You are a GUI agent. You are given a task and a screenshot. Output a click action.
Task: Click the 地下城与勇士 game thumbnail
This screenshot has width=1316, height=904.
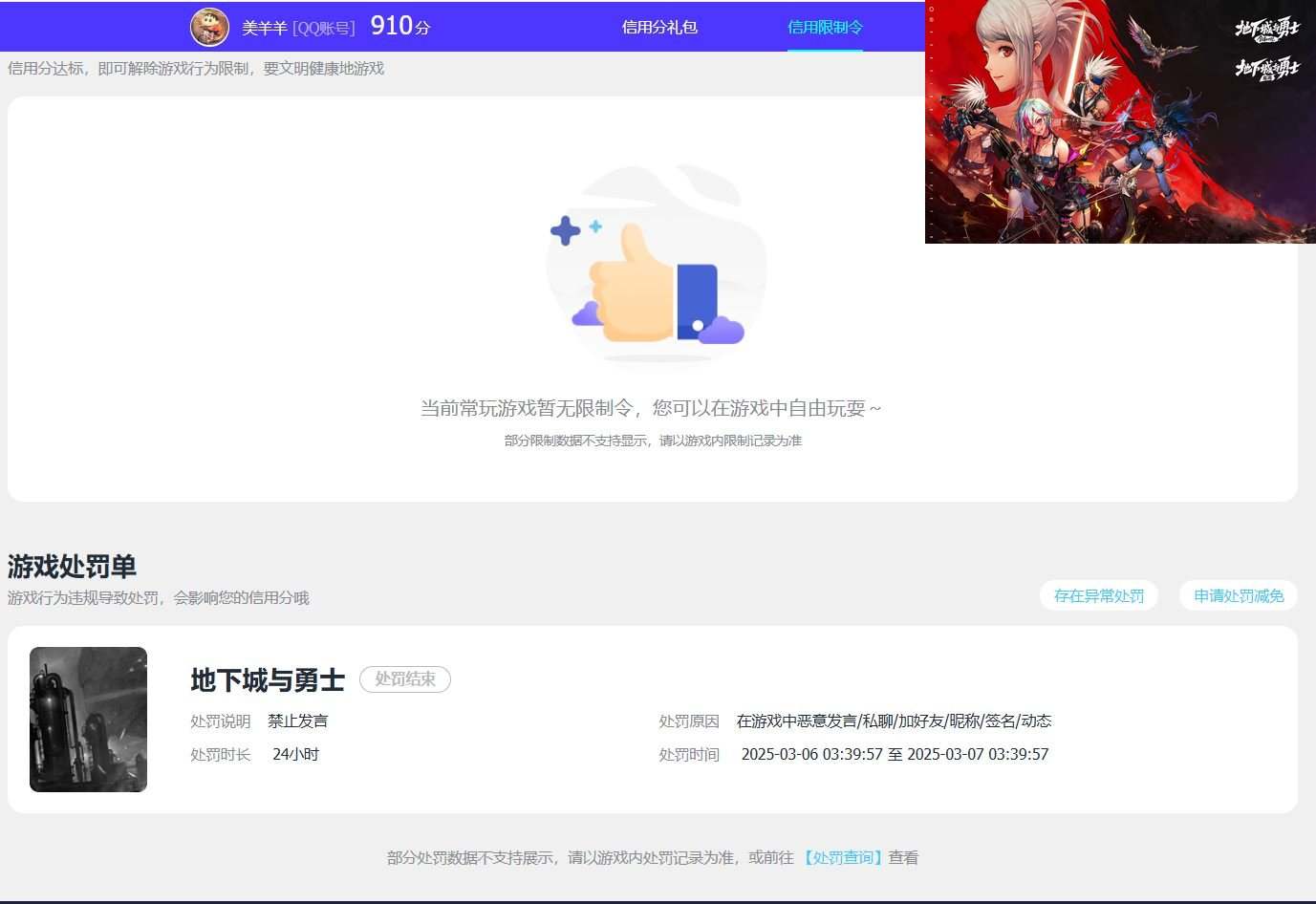point(88,720)
